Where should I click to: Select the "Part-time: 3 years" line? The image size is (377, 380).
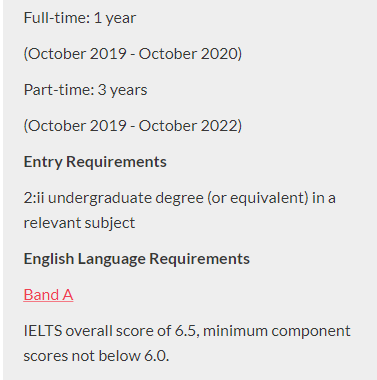point(85,90)
